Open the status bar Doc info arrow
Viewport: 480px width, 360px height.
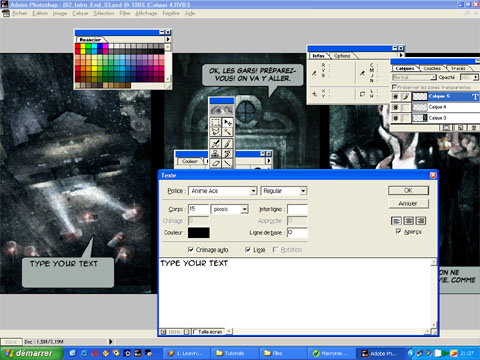click(110, 342)
